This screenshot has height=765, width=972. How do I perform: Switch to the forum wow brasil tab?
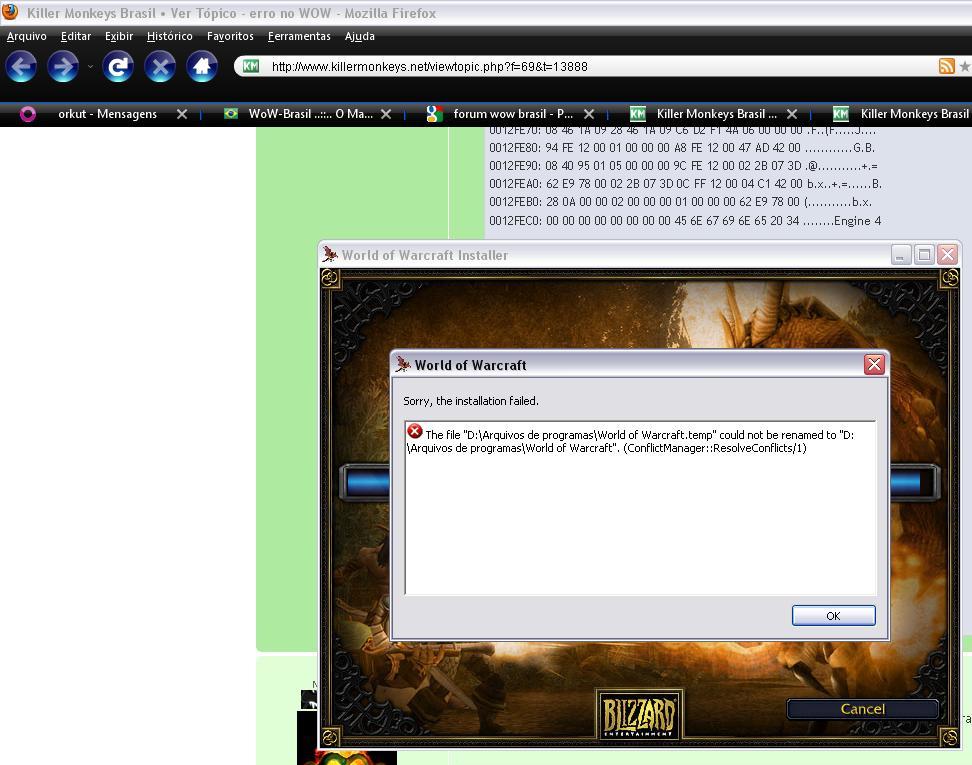coord(512,114)
